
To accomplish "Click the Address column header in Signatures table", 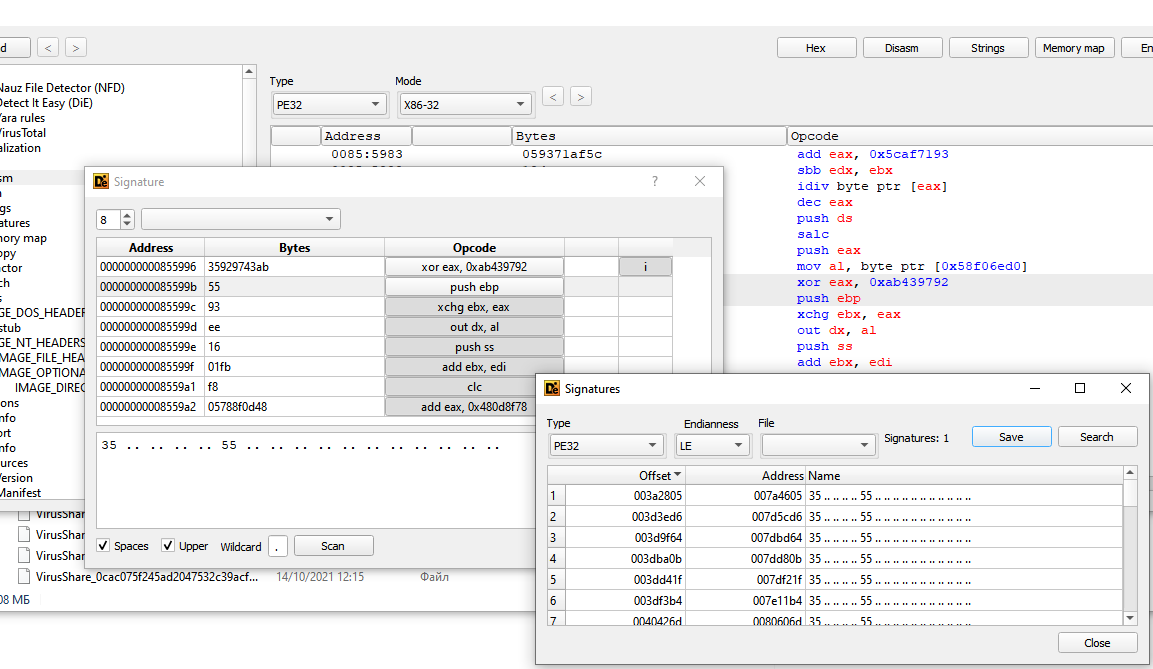I will (746, 476).
